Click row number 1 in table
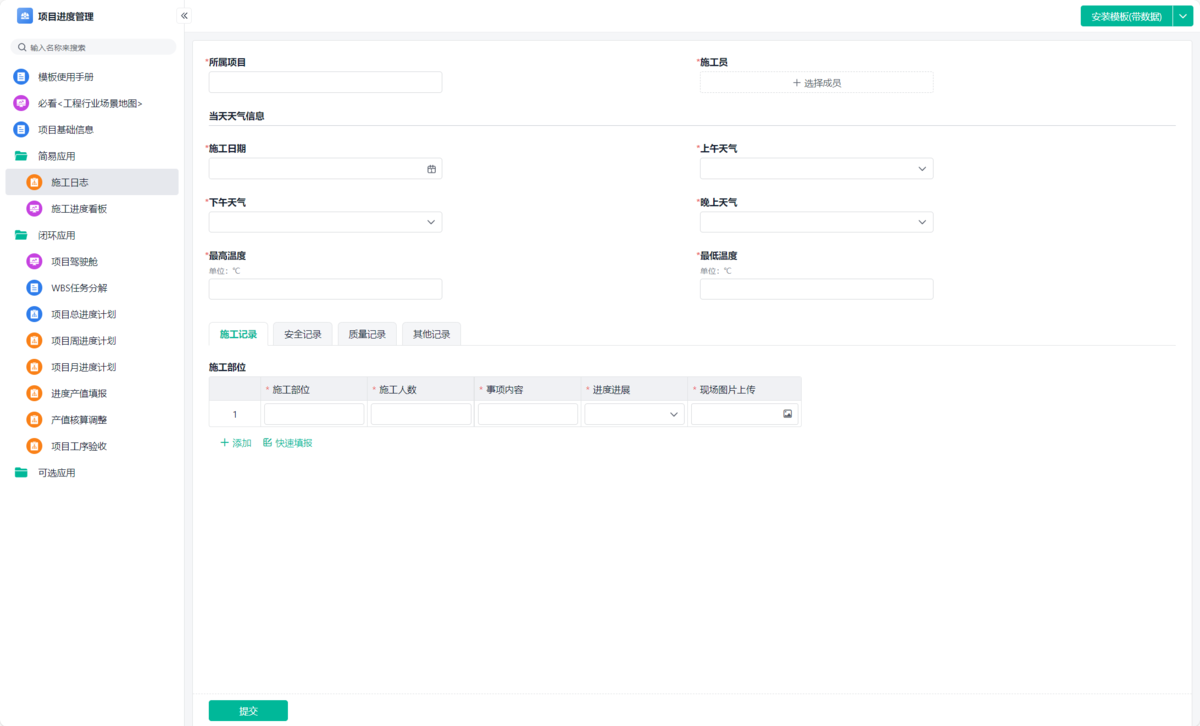Viewport: 1200px width, 726px height. 235,414
